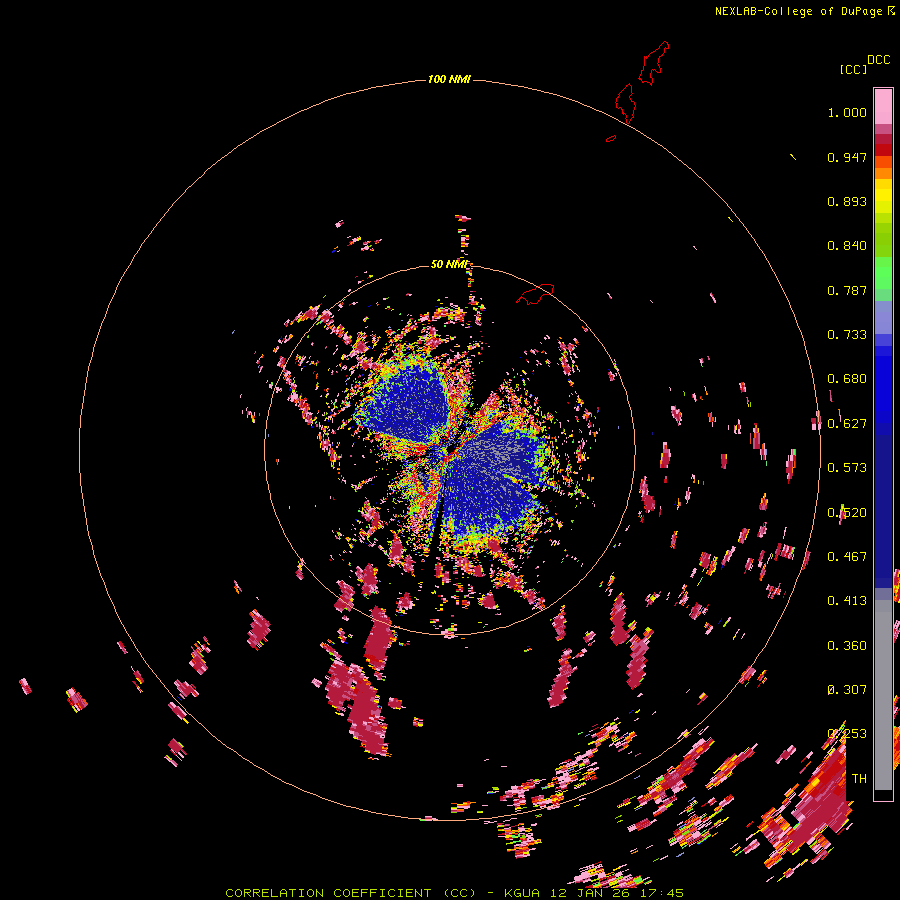Select the 0.947 scale value
This screenshot has width=900, height=900.
pyautogui.click(x=847, y=157)
